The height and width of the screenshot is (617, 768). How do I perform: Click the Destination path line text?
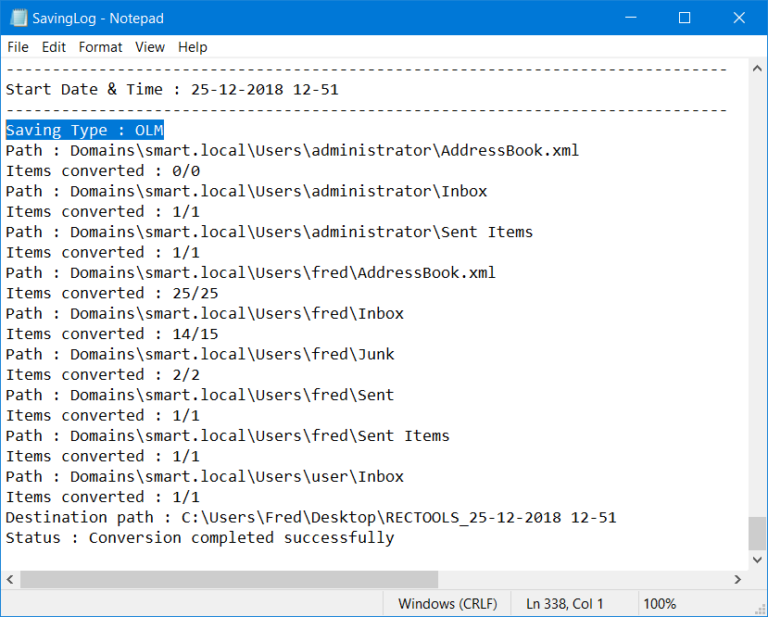pos(310,517)
